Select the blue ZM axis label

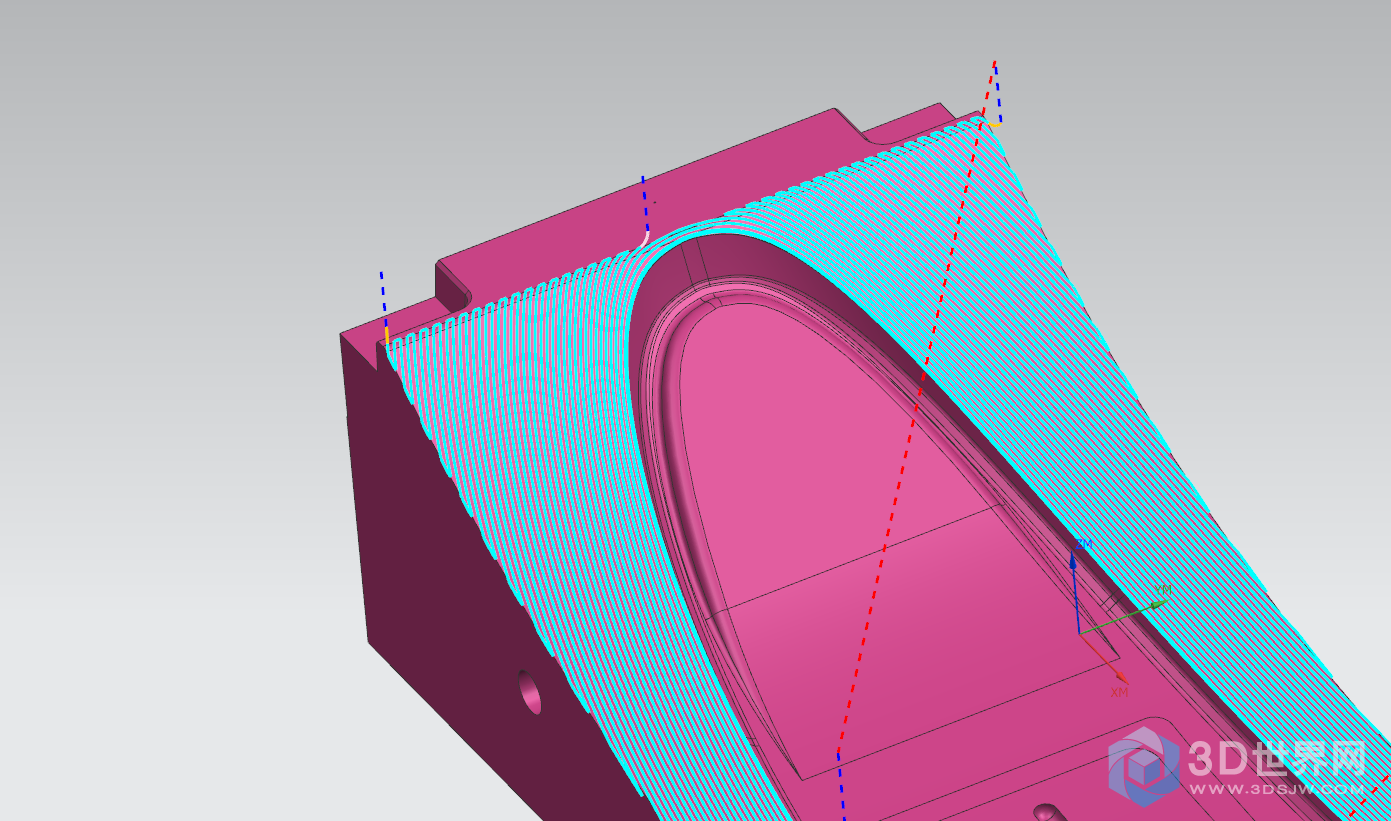(x=1083, y=544)
